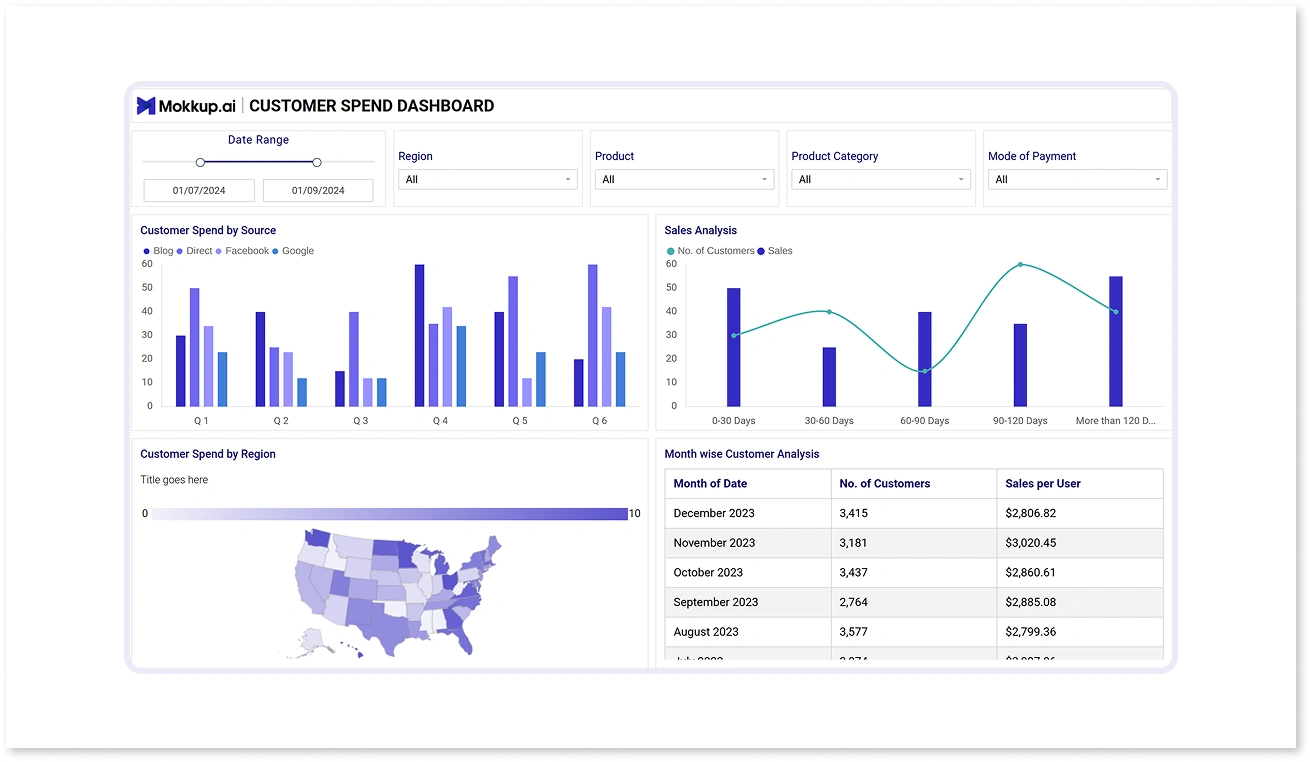
Task: Toggle the Blog legend item
Action: tap(158, 251)
